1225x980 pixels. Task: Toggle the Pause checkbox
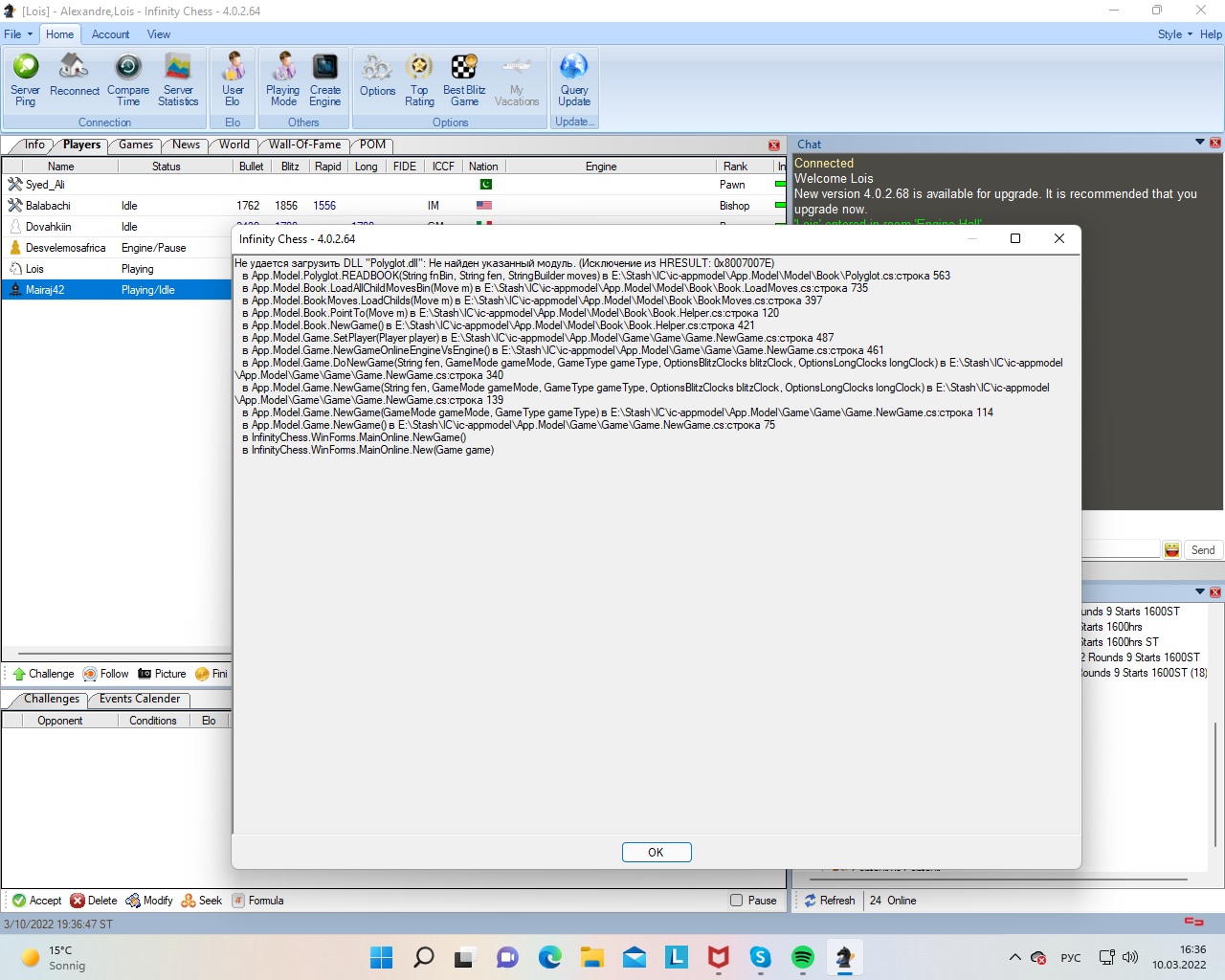point(736,901)
